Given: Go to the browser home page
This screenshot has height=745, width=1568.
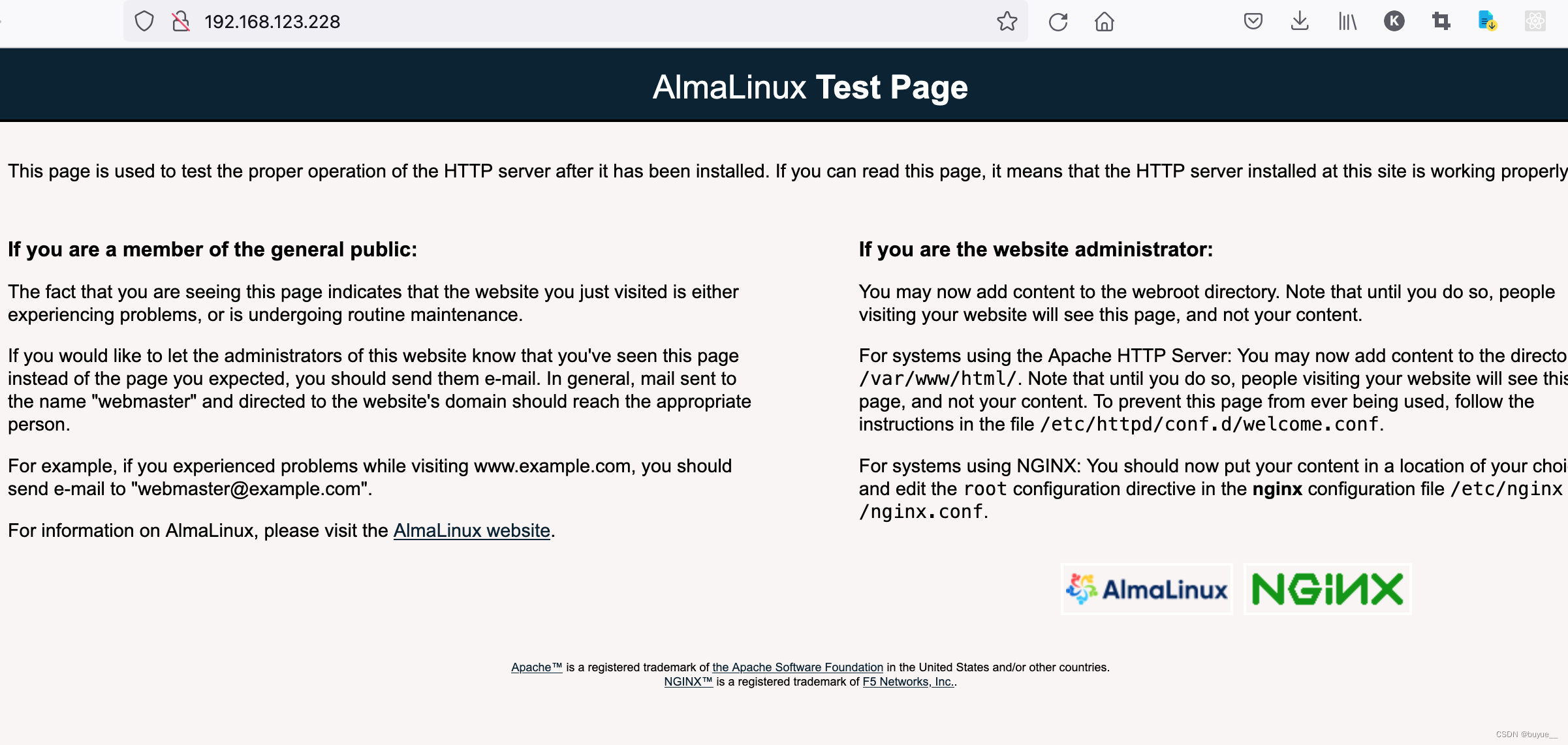Looking at the screenshot, I should click(1104, 22).
